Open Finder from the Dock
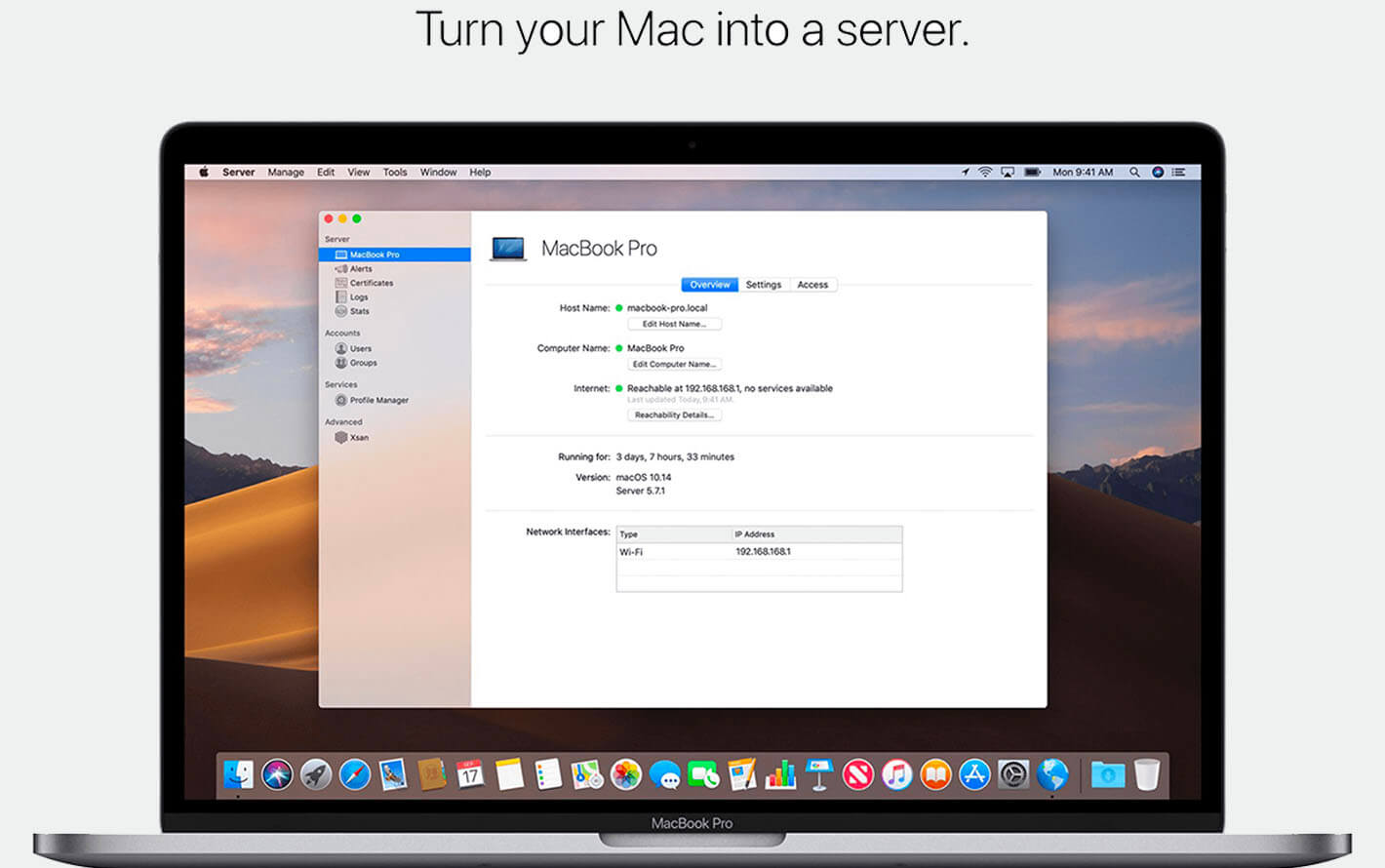 pyautogui.click(x=238, y=775)
